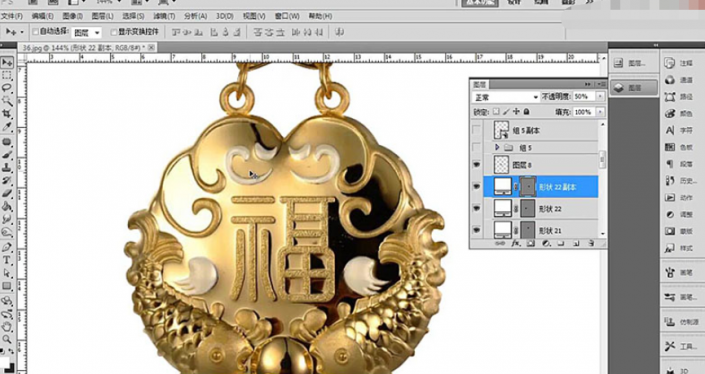Open the 不透明度 opacity slider arrow
The height and width of the screenshot is (374, 705).
[600, 97]
